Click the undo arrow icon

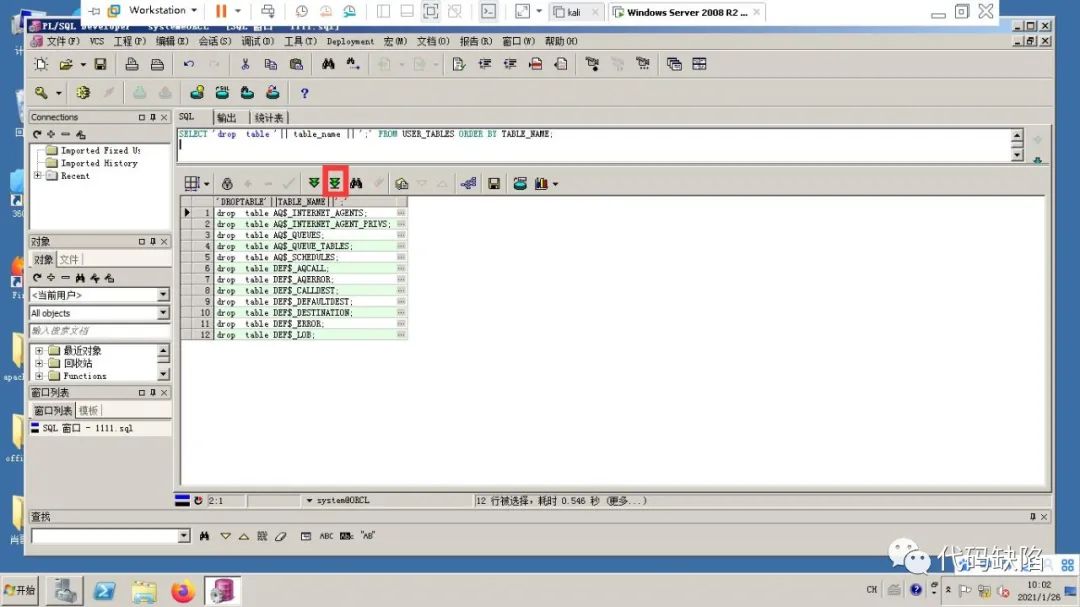pos(189,64)
